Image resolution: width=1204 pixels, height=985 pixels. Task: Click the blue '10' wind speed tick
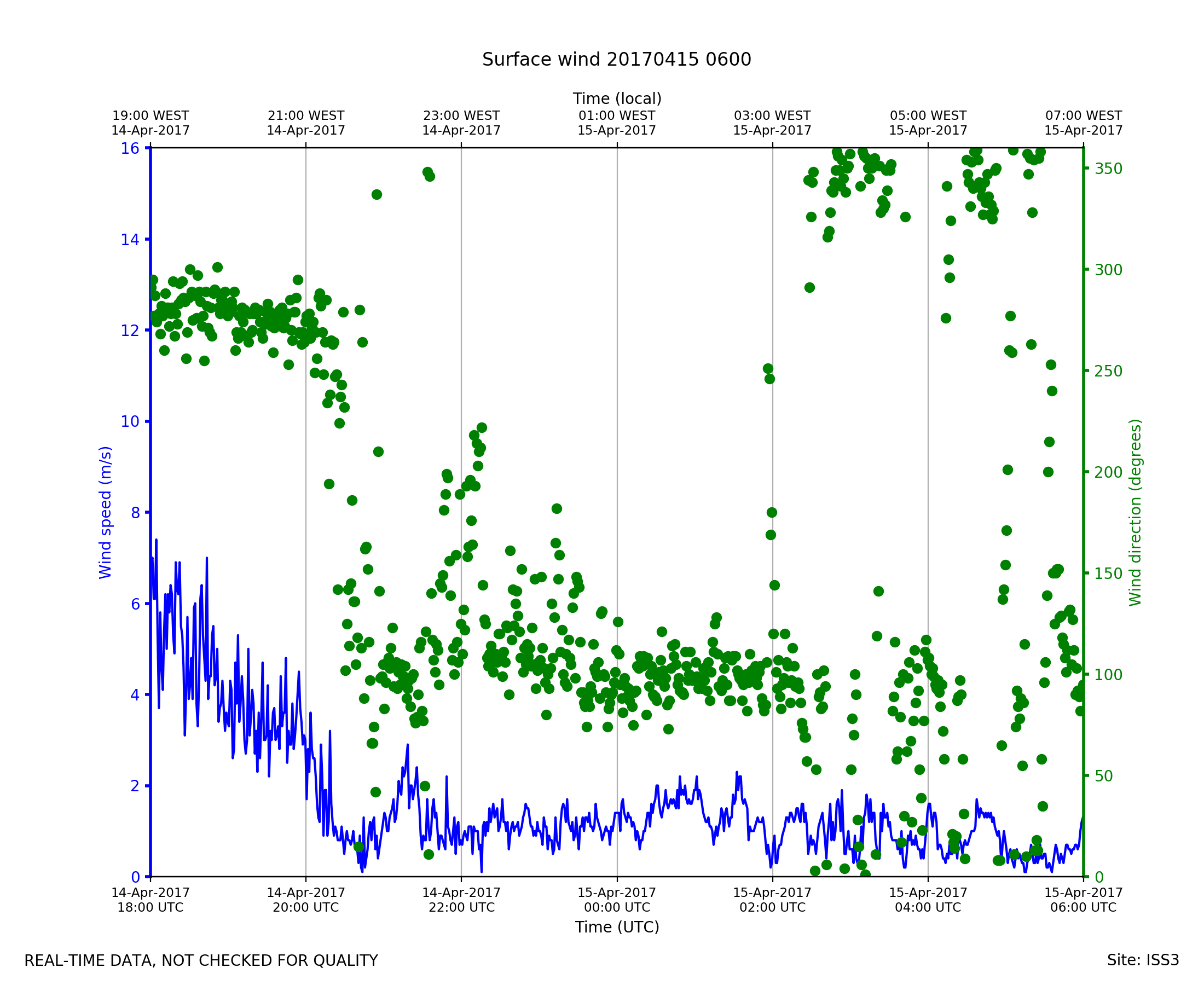tap(130, 421)
